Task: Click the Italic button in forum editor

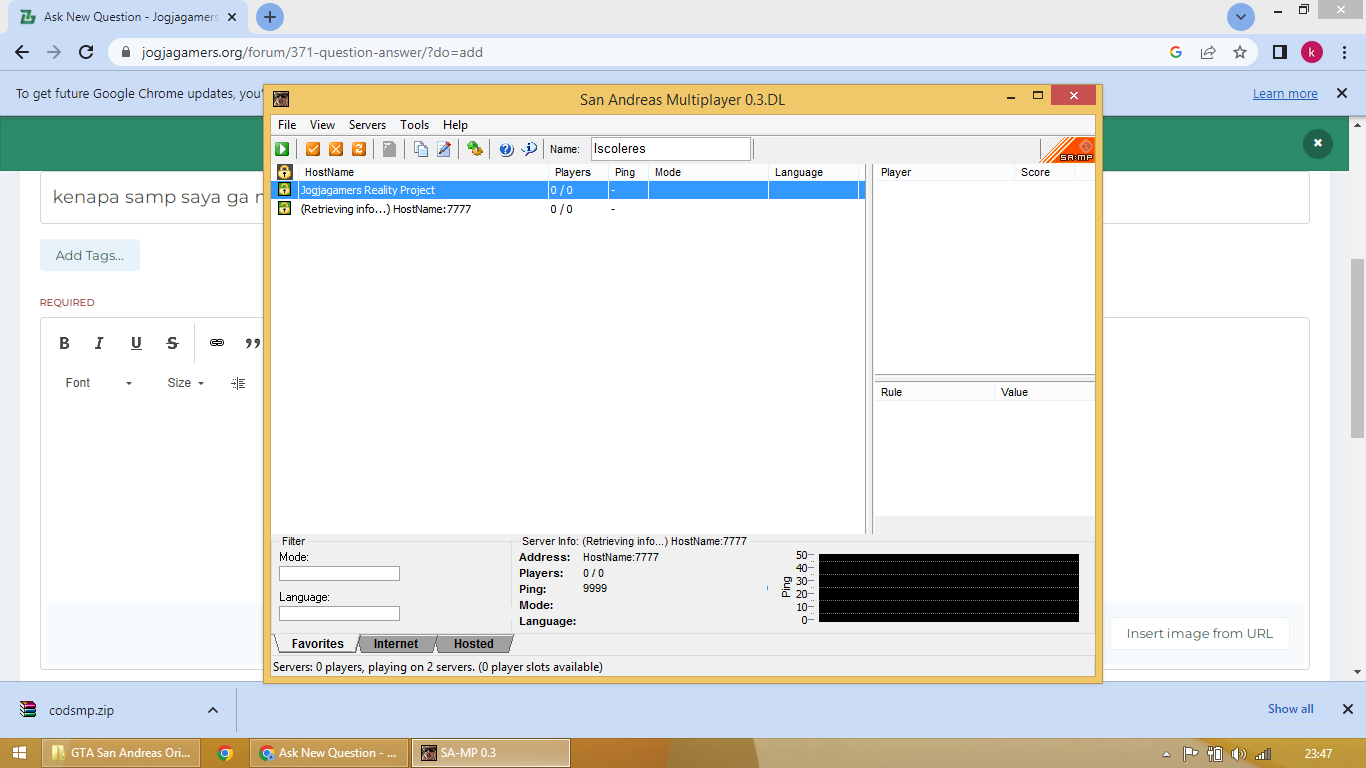Action: (x=99, y=343)
